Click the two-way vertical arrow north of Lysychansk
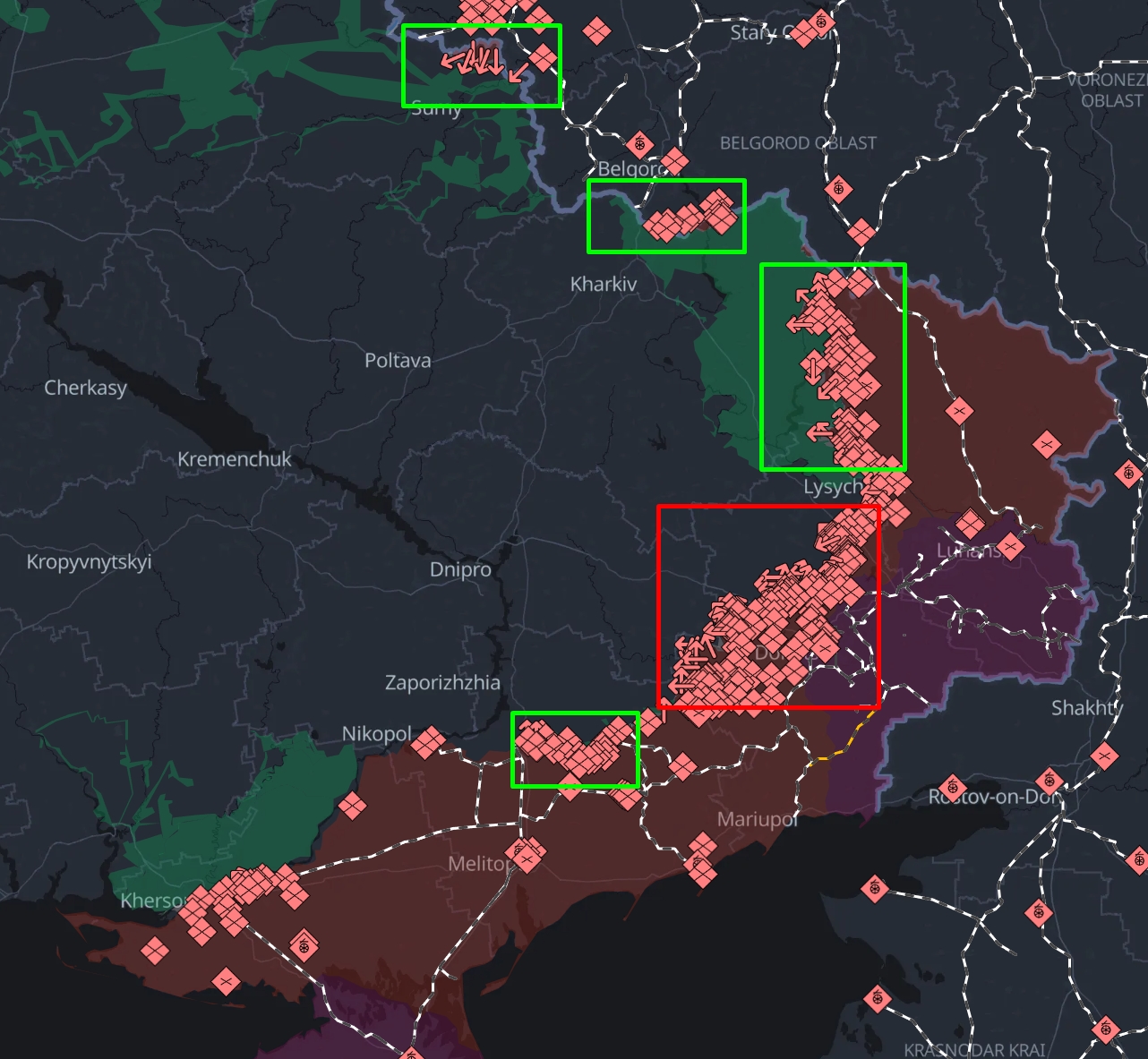Image resolution: width=1148 pixels, height=1059 pixels. click(812, 369)
